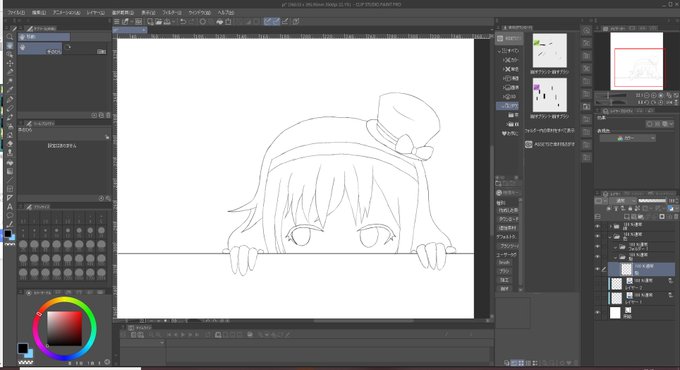Image resolution: width=680 pixels, height=370 pixels.
Task: Click フォルダー内の素材をすべて表示 link
Action: pos(549,130)
